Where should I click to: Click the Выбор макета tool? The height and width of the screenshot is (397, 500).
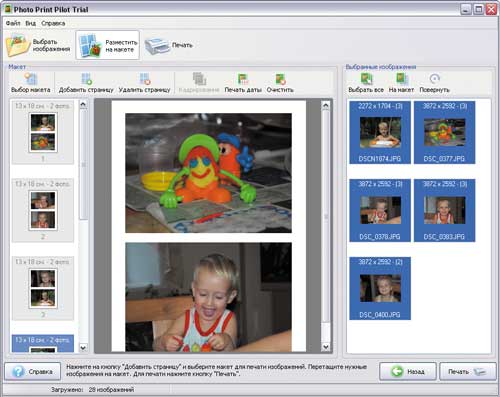[x=31, y=83]
